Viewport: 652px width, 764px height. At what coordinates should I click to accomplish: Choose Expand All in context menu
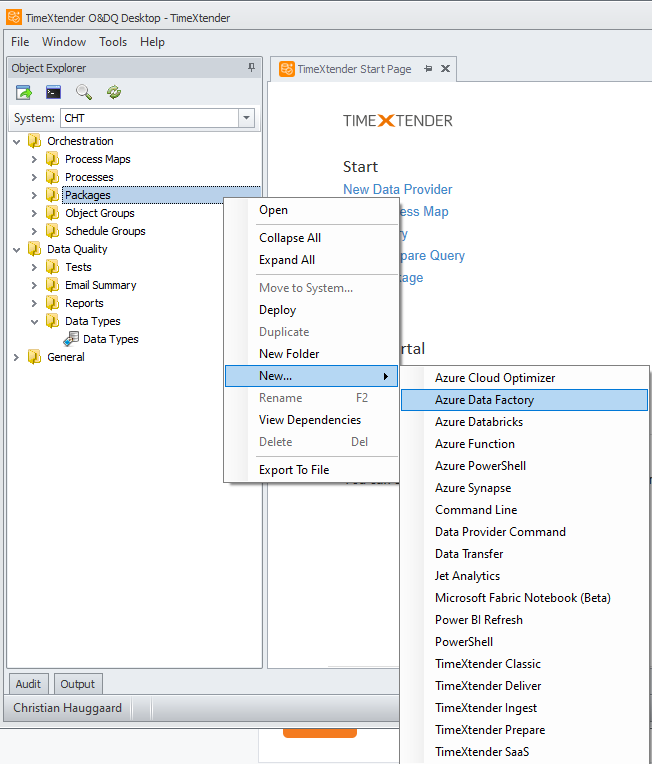tap(311, 260)
